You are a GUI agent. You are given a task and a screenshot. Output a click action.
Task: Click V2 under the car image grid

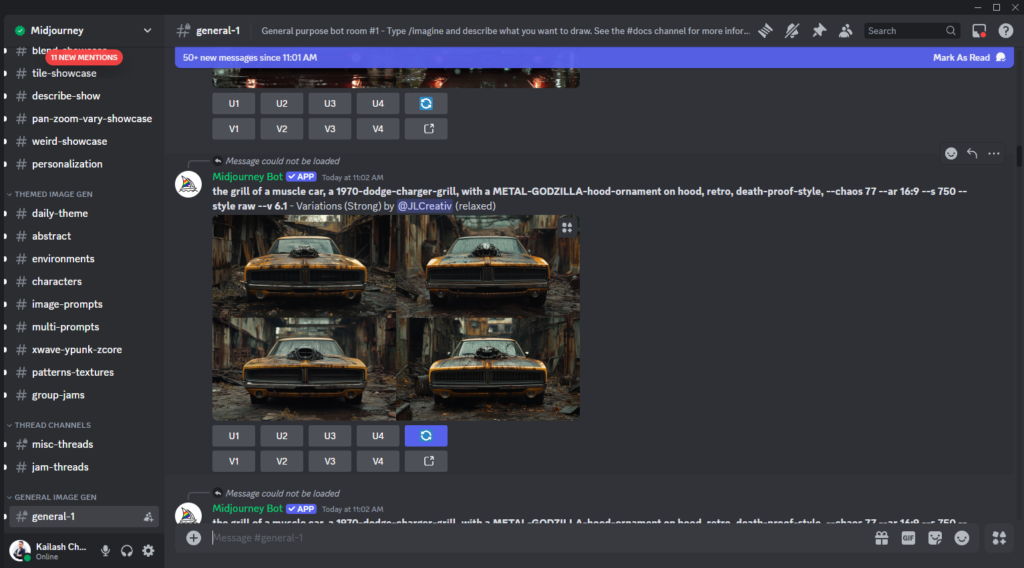coord(281,461)
